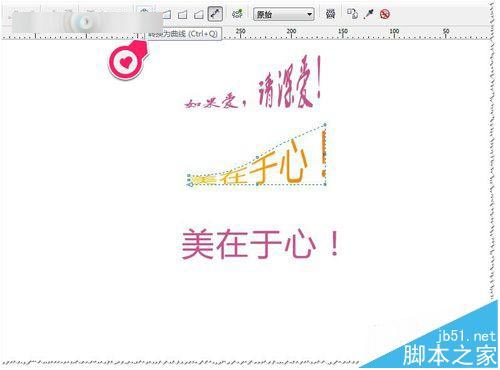Screen dimensions: 500x370
Task: Open the 原始 mapping mode dropdown
Action: pos(284,14)
